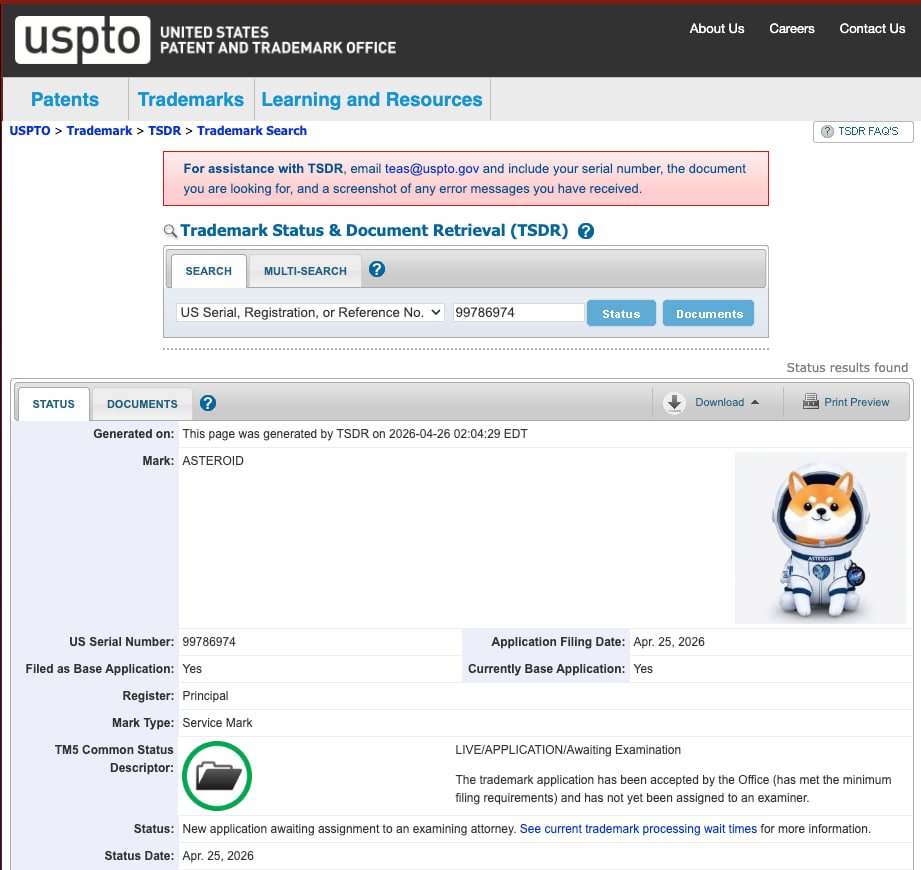This screenshot has width=921, height=870.
Task: Click the blue Status button
Action: click(x=621, y=313)
